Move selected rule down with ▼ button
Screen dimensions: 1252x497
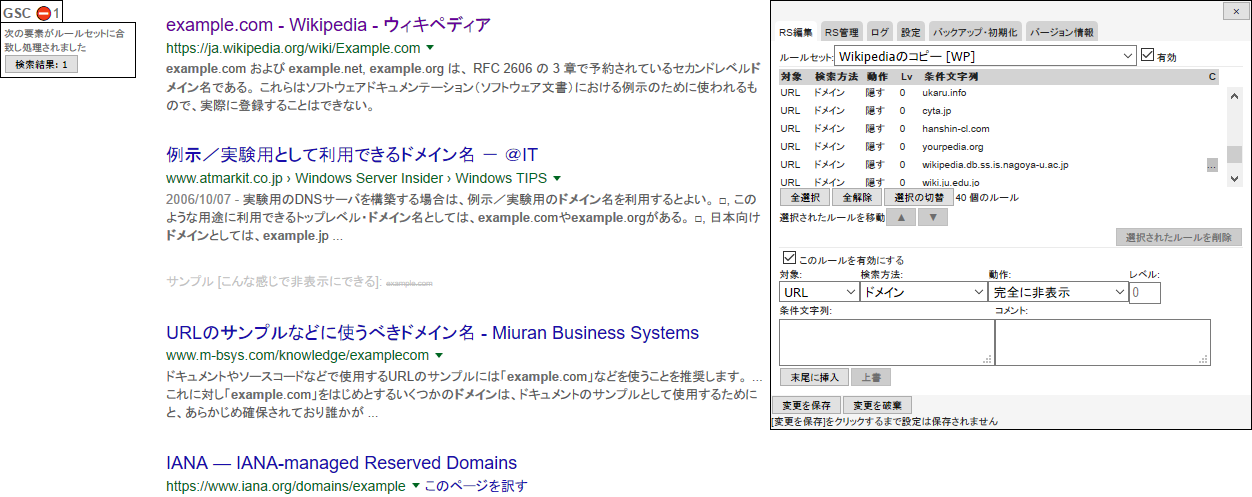coord(932,217)
